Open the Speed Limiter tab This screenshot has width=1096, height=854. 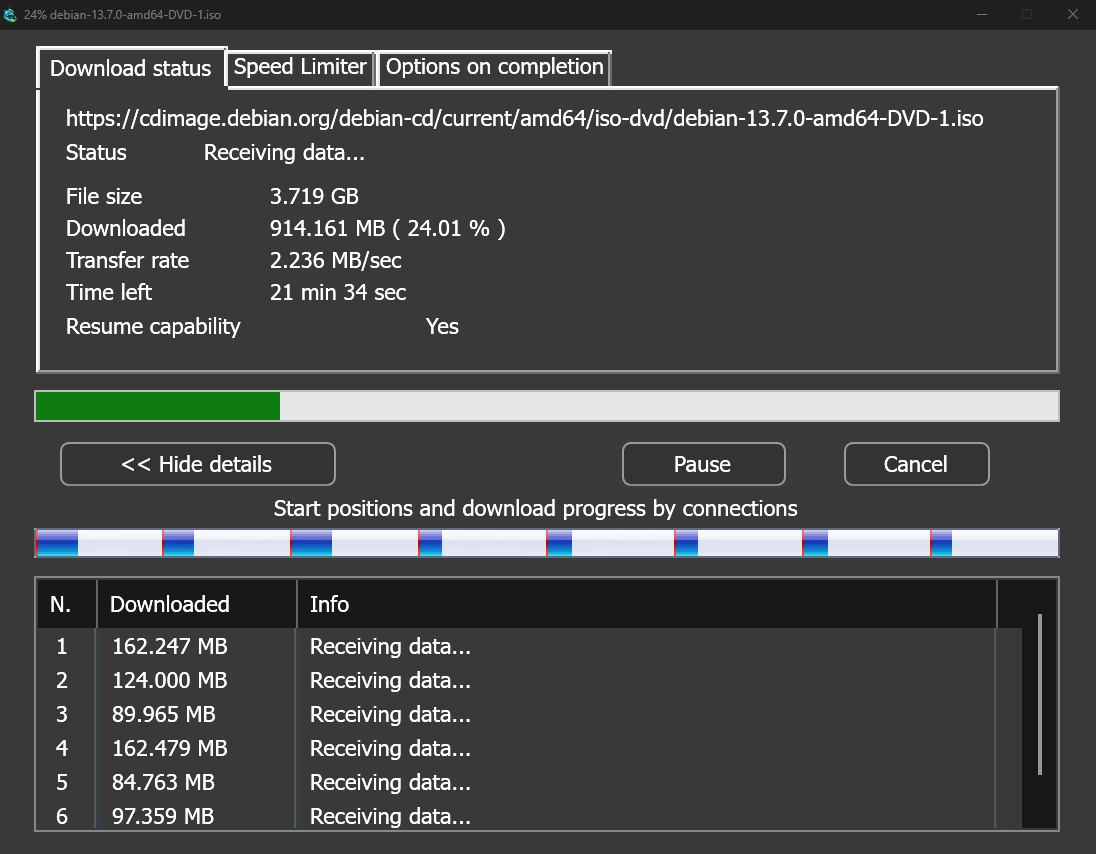pyautogui.click(x=300, y=67)
